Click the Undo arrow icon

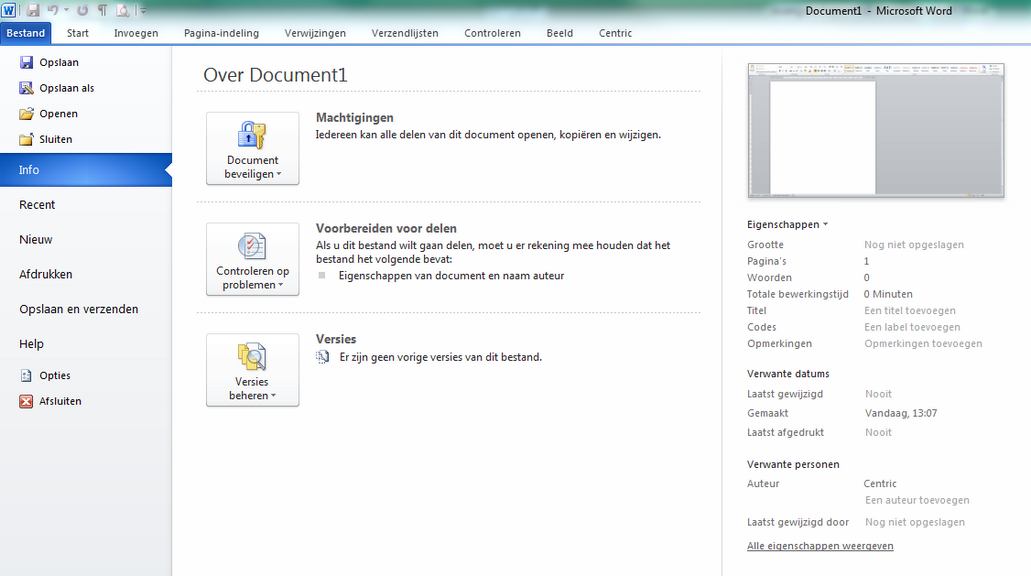click(x=53, y=10)
